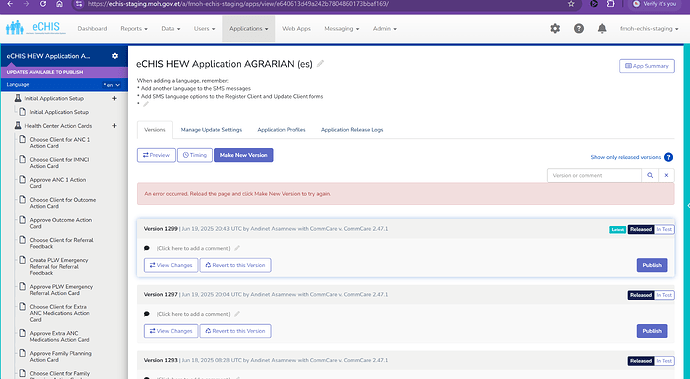Edit application name pencil icon
This screenshot has height=379, width=690.
click(320, 63)
